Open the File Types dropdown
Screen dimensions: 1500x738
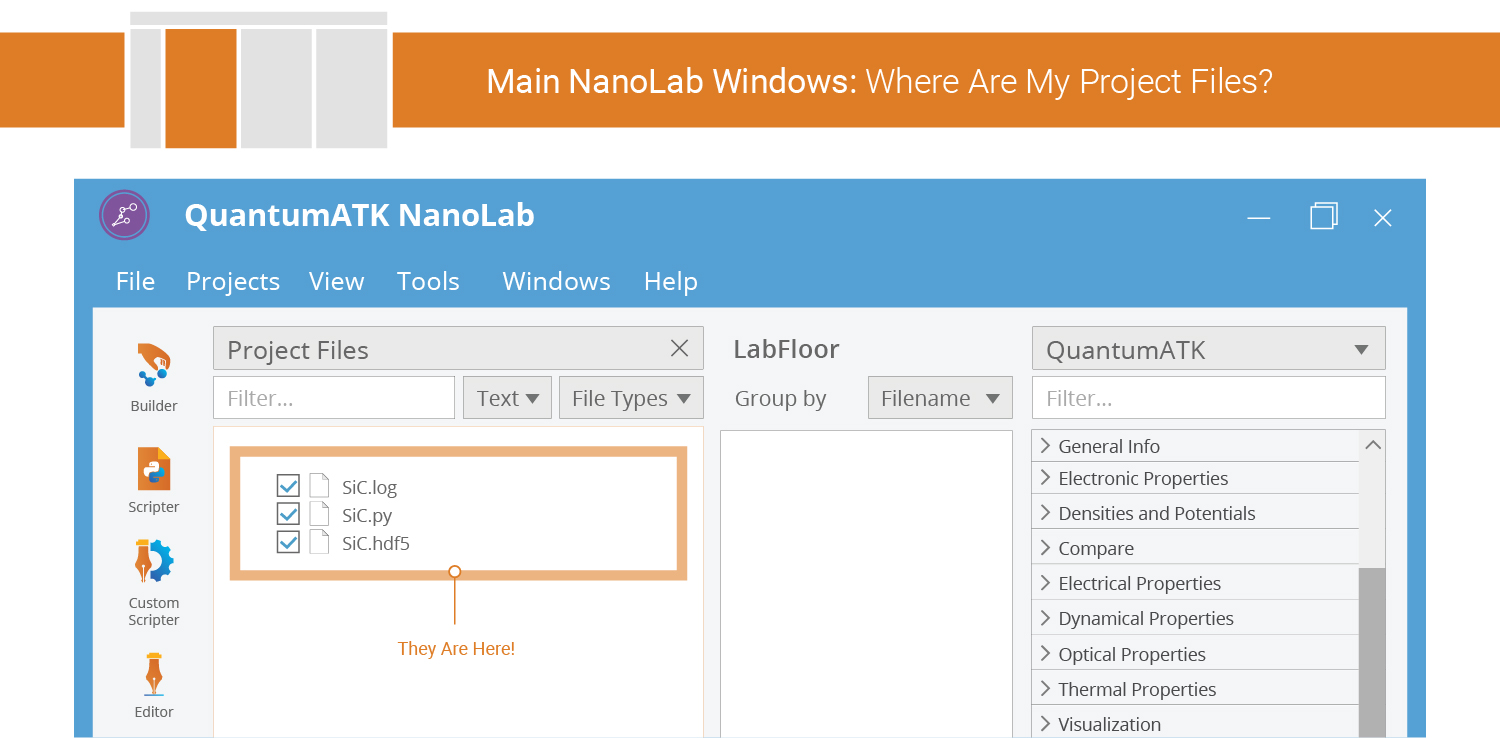coord(631,397)
